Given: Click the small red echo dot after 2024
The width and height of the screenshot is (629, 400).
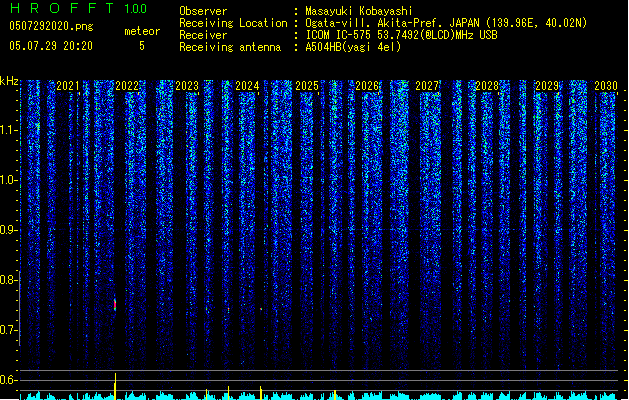Looking at the screenshot, I should (261, 309).
